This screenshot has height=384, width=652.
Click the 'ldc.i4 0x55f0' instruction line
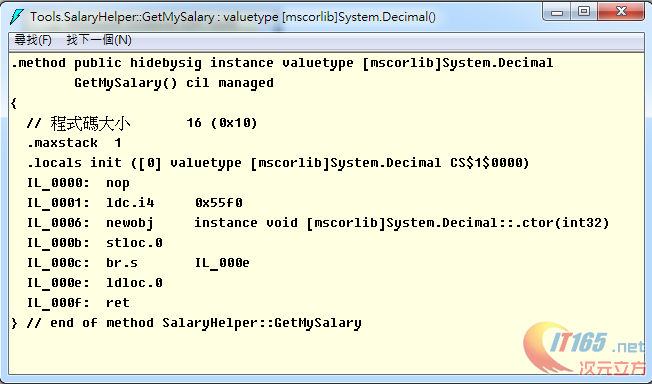tap(135, 203)
